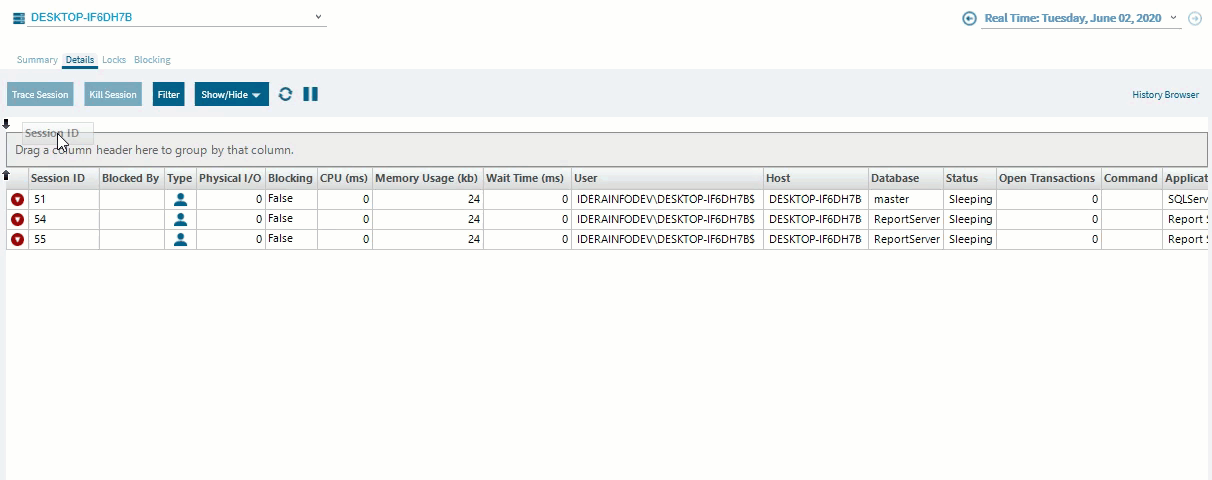Click the Trace Session button

40,95
